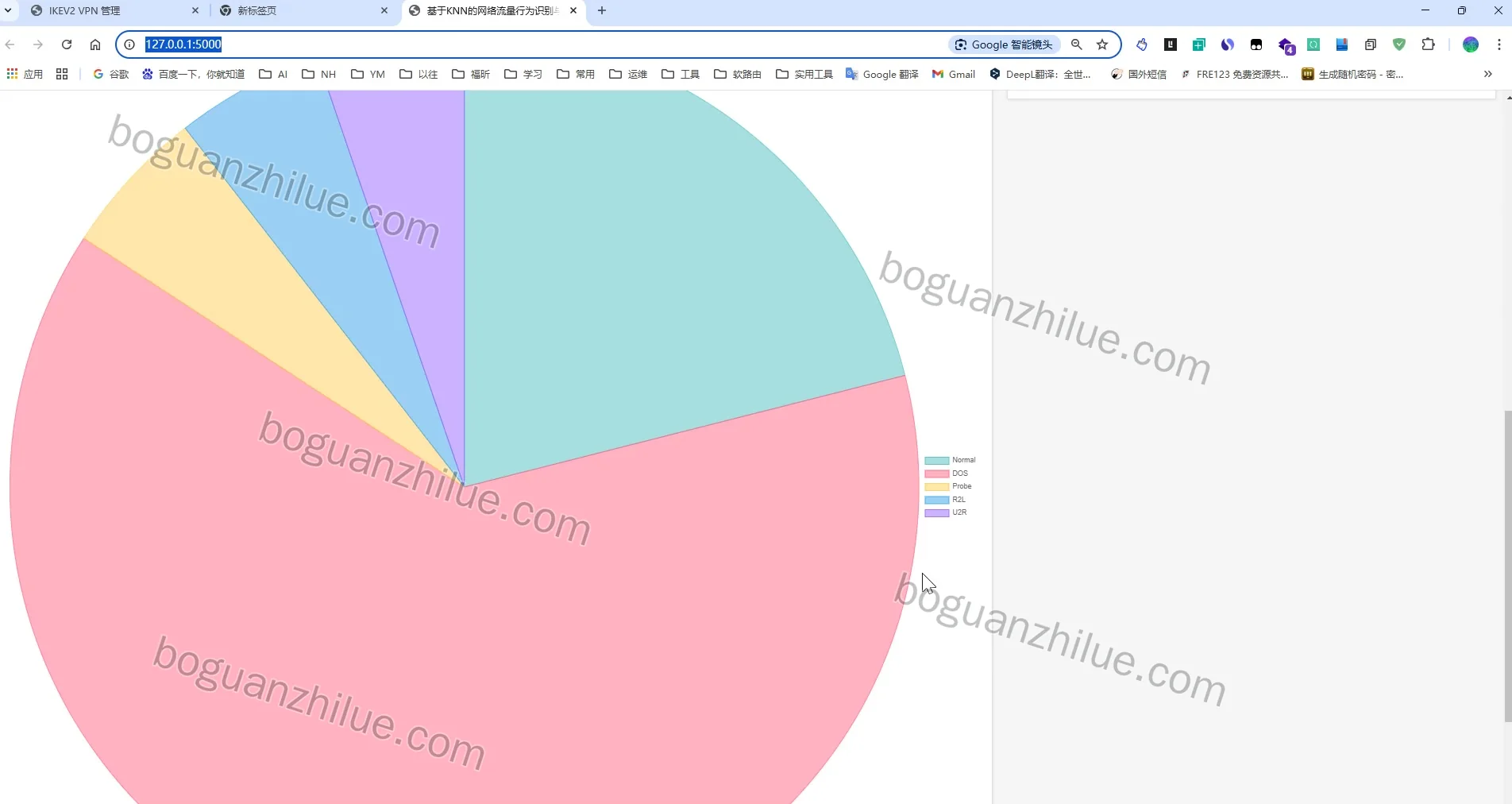Close the 新标签页 tab
1512x804 pixels.
(x=384, y=10)
